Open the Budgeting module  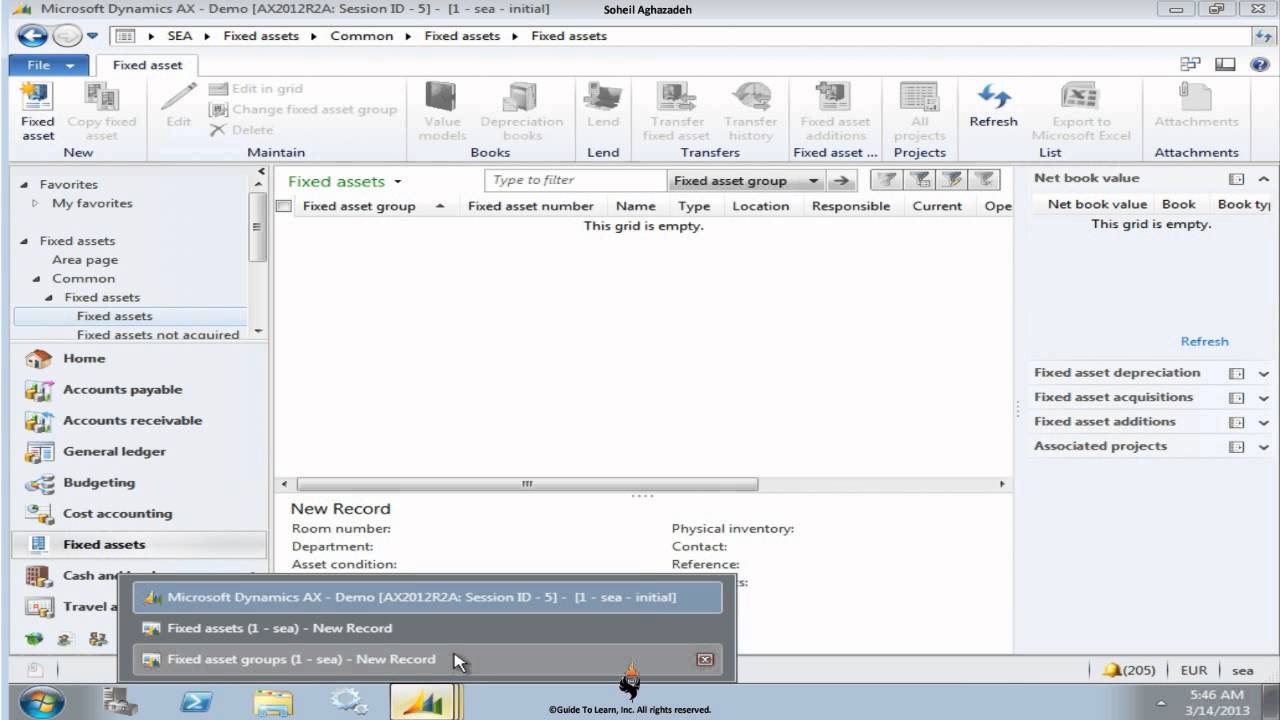(x=98, y=482)
